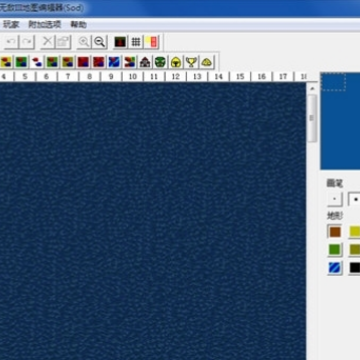Open the hero helmet palette
The height and width of the screenshot is (360, 360).
tap(176, 62)
